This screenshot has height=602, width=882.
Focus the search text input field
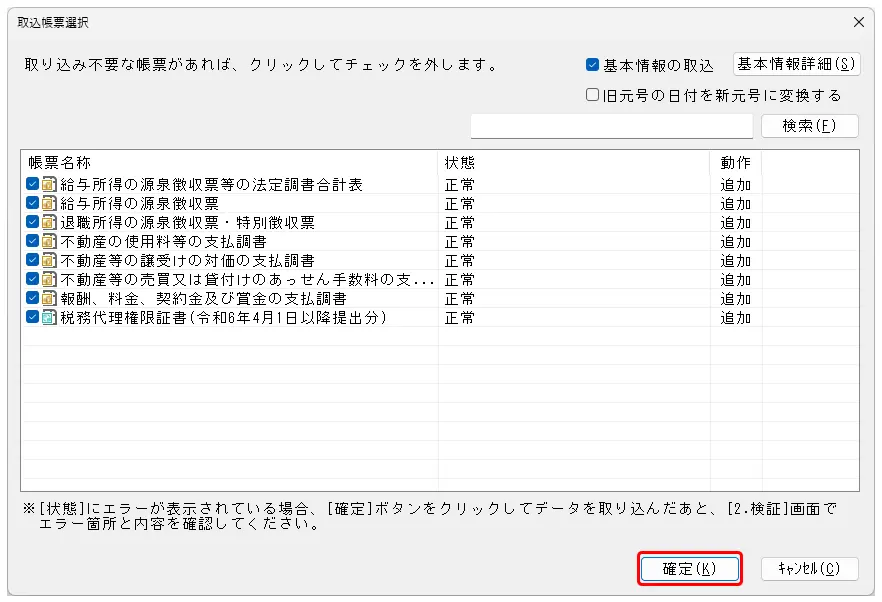(x=611, y=126)
